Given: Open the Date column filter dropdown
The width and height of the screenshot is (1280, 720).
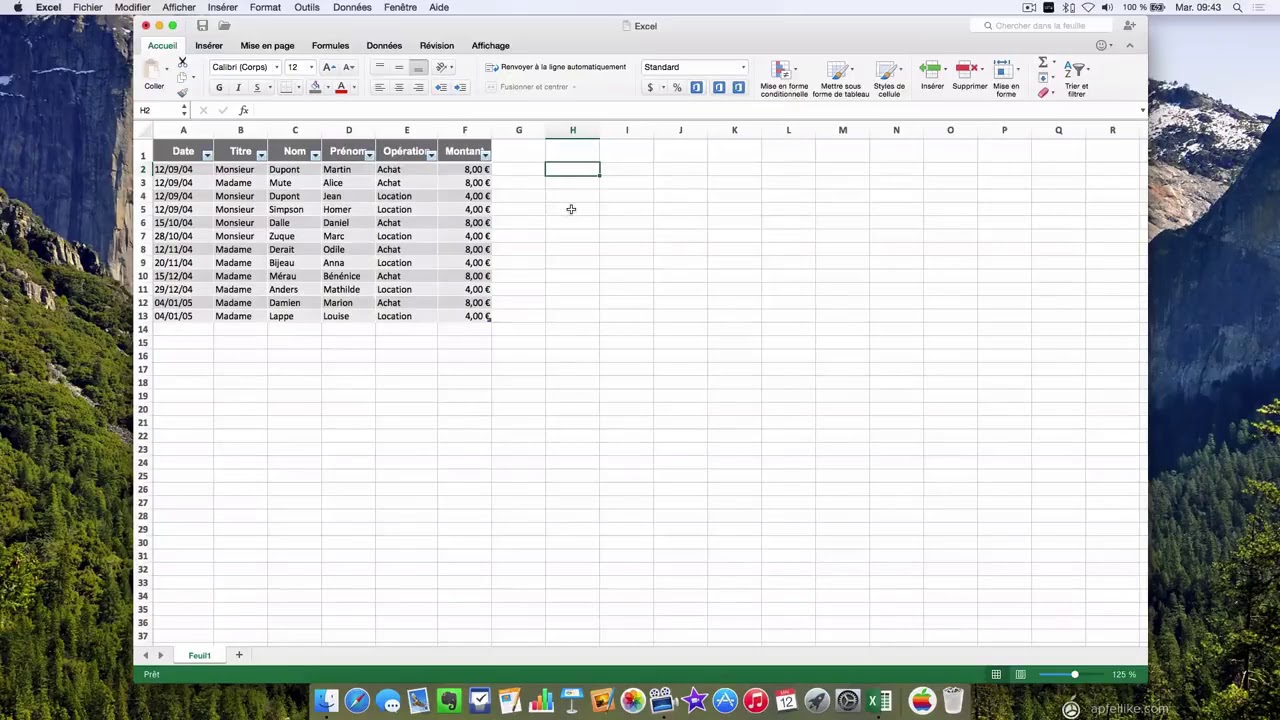Looking at the screenshot, I should 207,154.
